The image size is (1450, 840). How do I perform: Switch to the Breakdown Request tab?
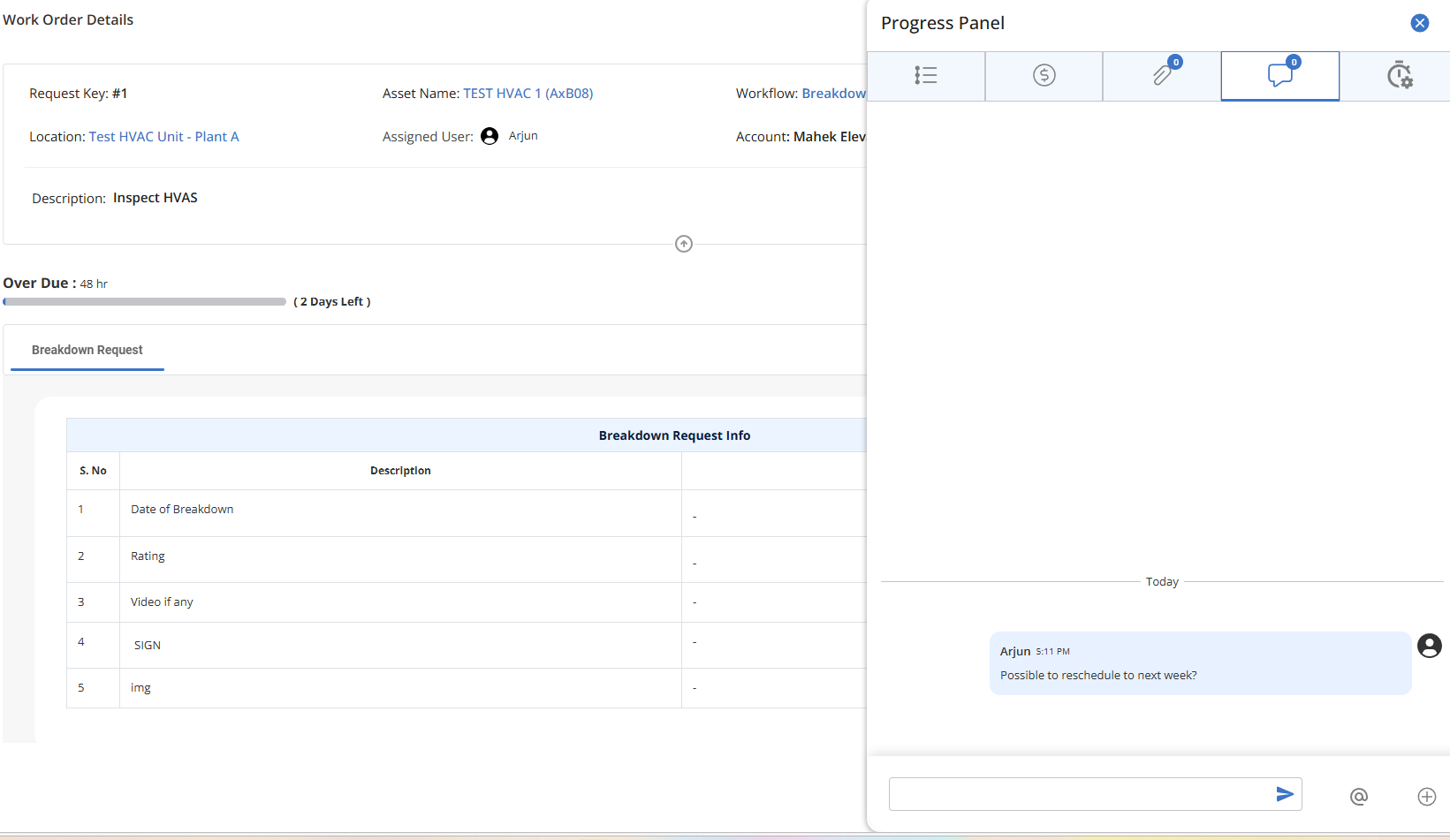87,350
